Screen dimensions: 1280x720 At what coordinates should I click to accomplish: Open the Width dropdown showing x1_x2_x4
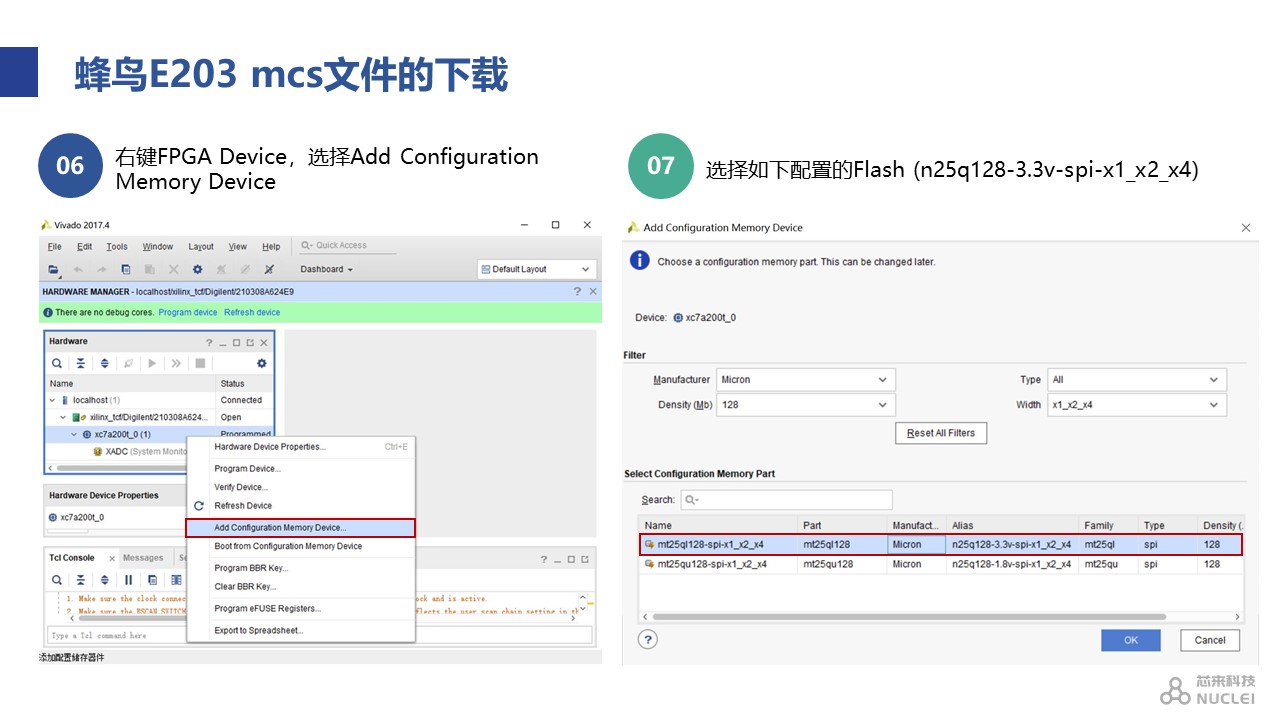coord(1136,405)
